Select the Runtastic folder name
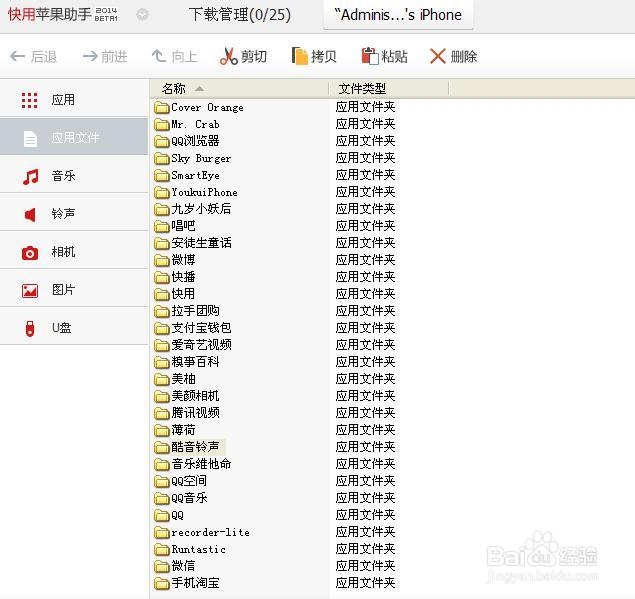Screen dimensions: 635x599 pyautogui.click(x=198, y=550)
